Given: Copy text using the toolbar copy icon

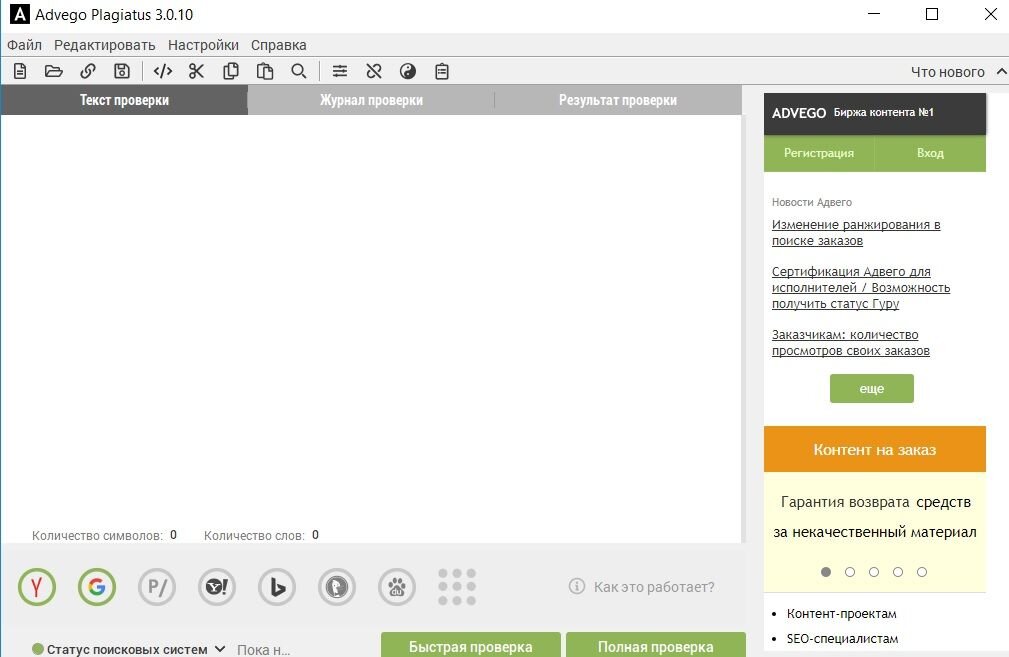Looking at the screenshot, I should 230,71.
